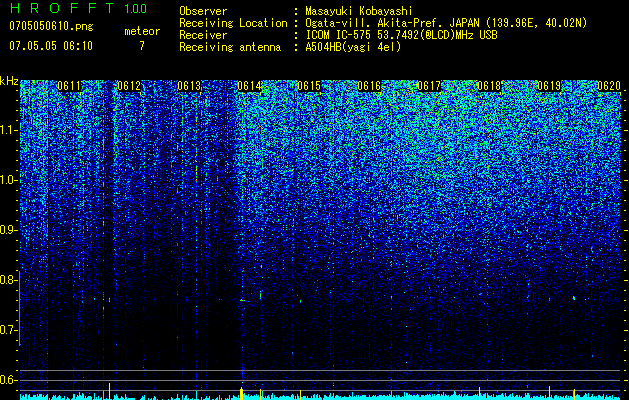
Task: Click the date stamp 07.05.05 06:10
Action: pyautogui.click(x=51, y=46)
